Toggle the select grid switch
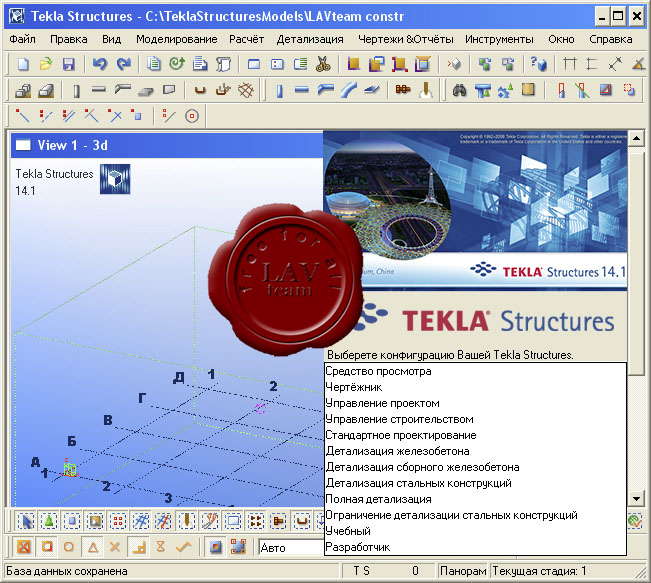Image resolution: width=651 pixels, height=583 pixels. [140, 521]
